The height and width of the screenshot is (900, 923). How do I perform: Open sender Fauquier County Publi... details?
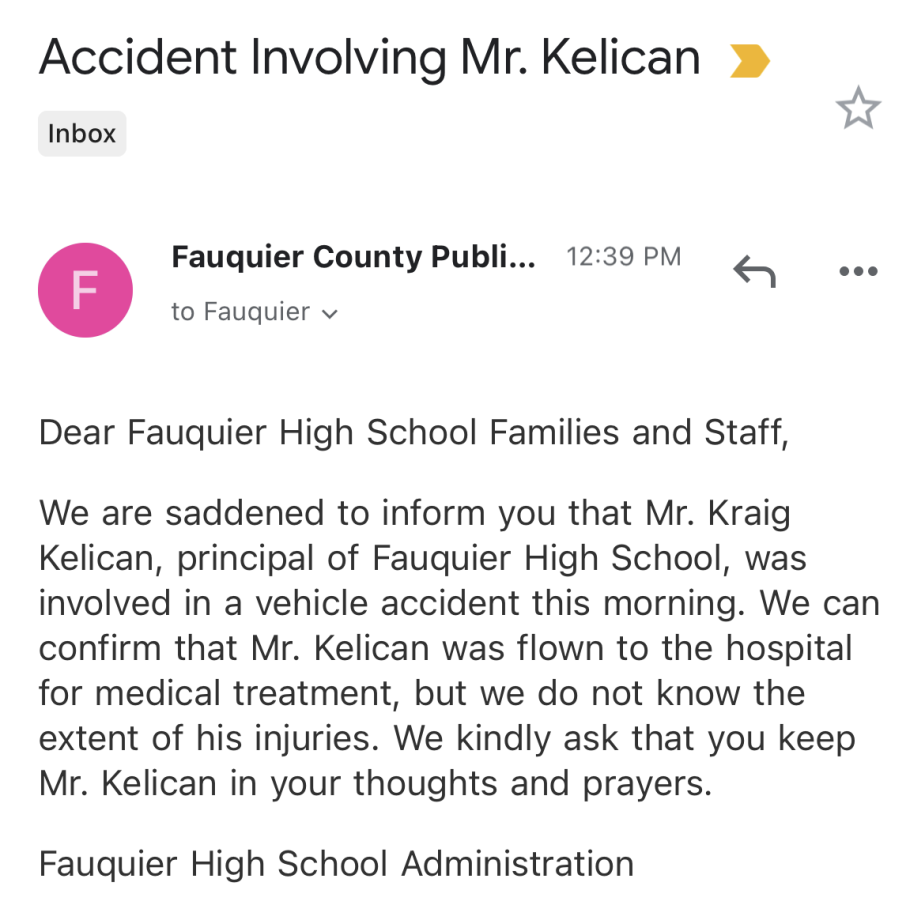click(x=353, y=257)
